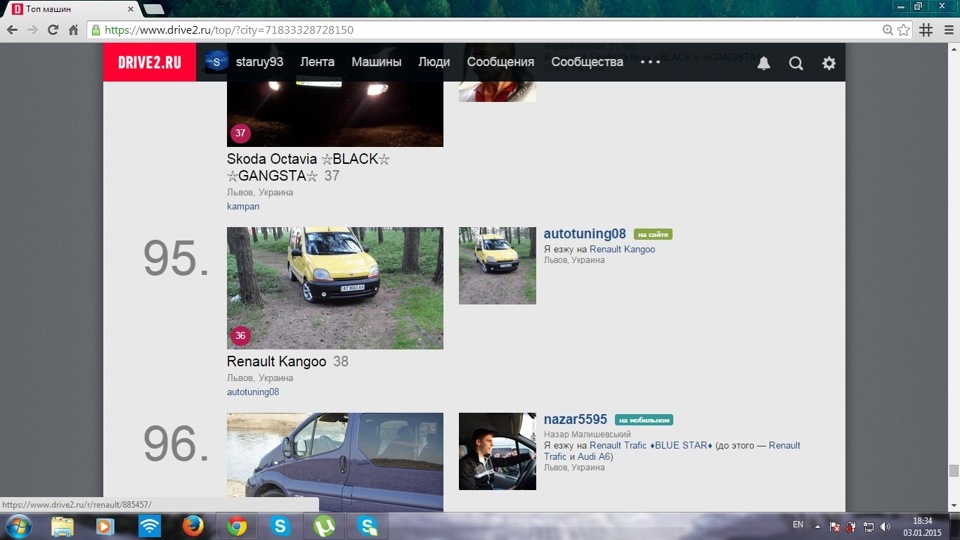Switch to Chrome on the taskbar
960x540 pixels.
click(x=237, y=527)
